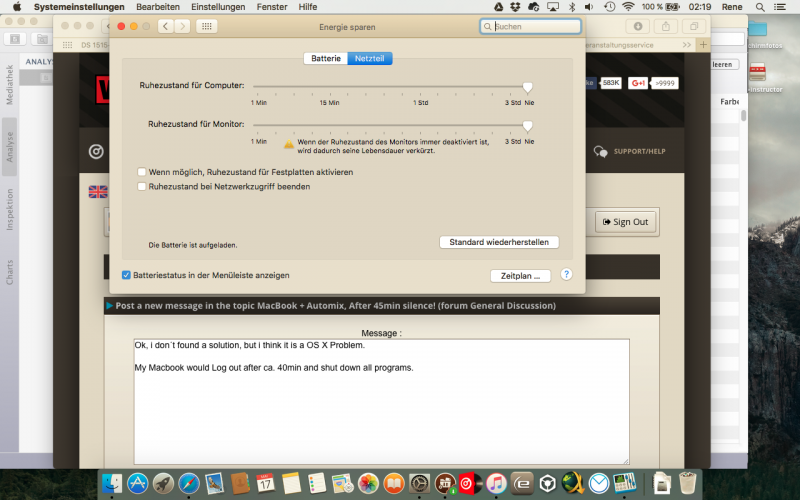This screenshot has height=500, width=800.
Task: Select the Mediathek sidebar tab
Action: pyautogui.click(x=9, y=85)
